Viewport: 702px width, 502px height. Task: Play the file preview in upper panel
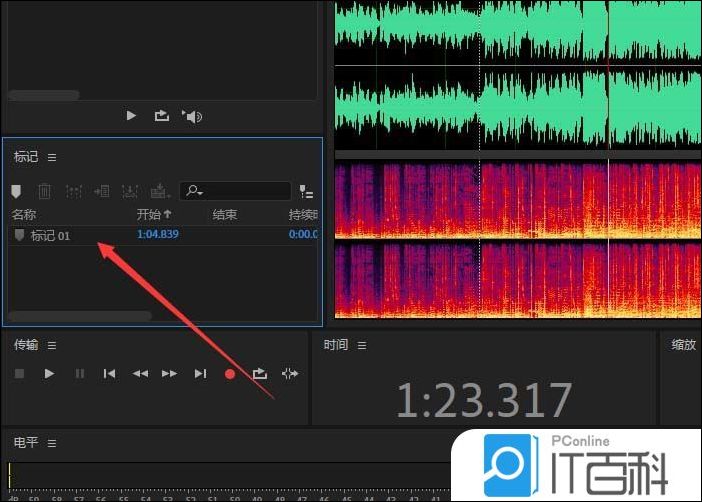click(x=131, y=116)
